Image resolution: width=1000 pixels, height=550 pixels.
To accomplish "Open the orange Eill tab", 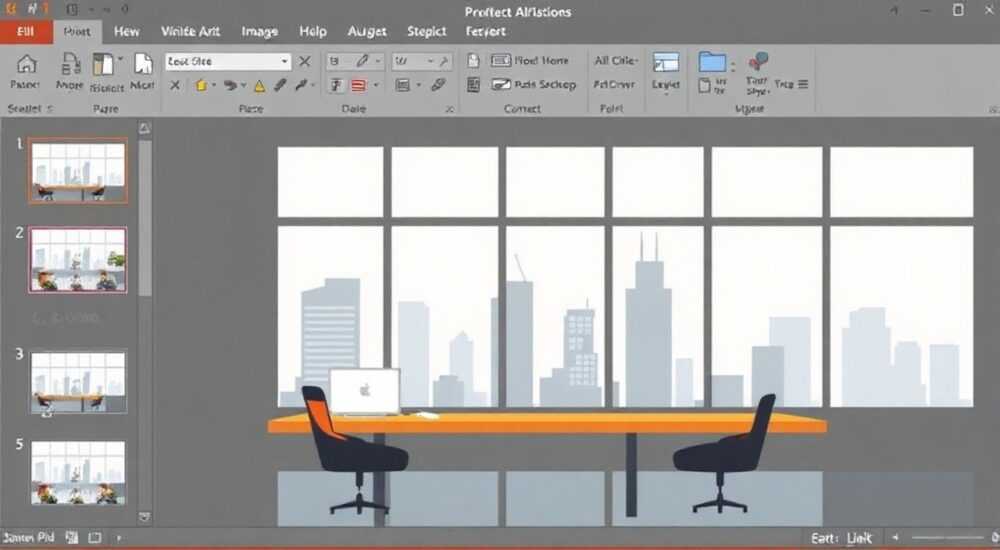I will 26,31.
